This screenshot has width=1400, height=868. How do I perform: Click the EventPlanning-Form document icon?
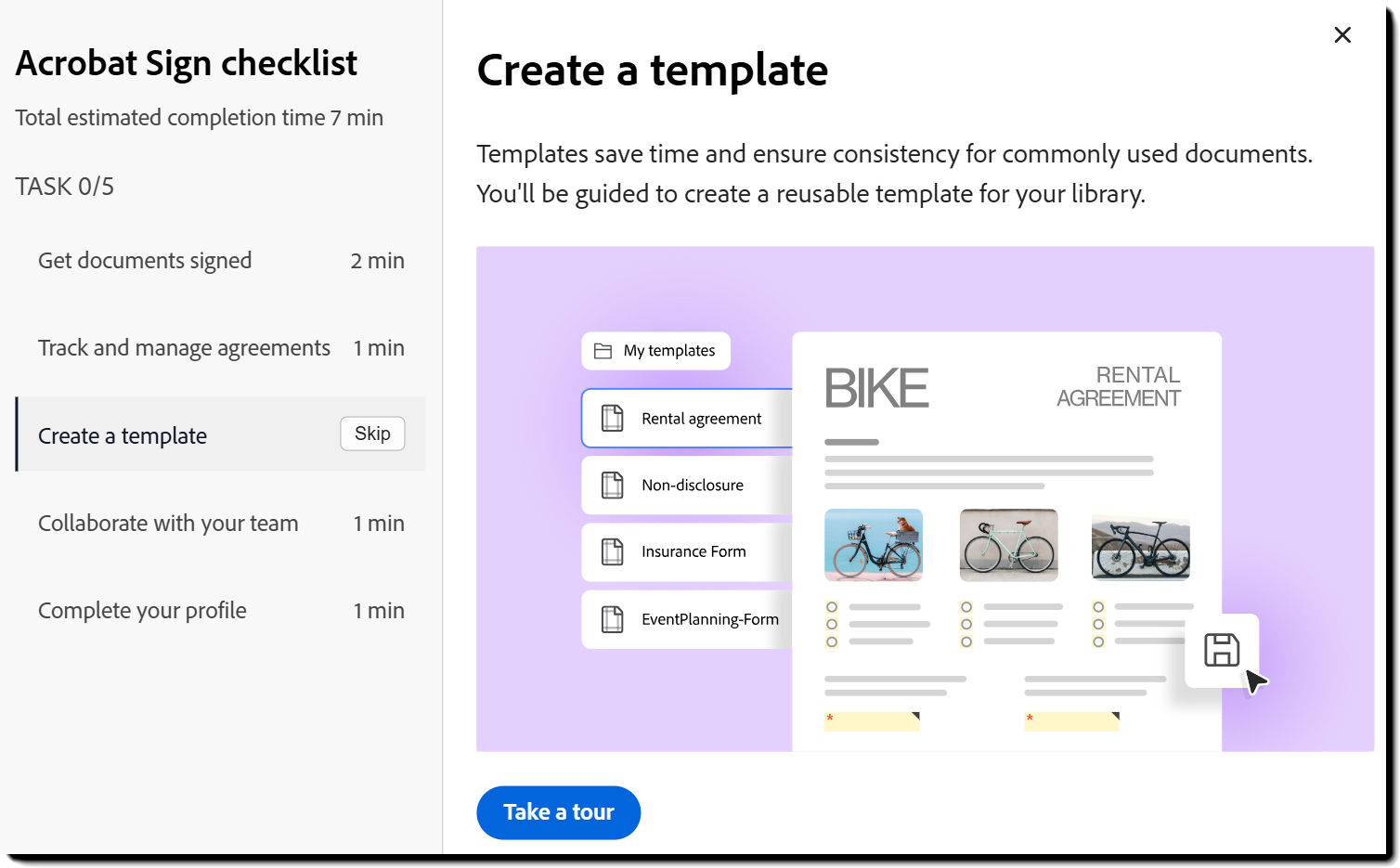tap(611, 619)
